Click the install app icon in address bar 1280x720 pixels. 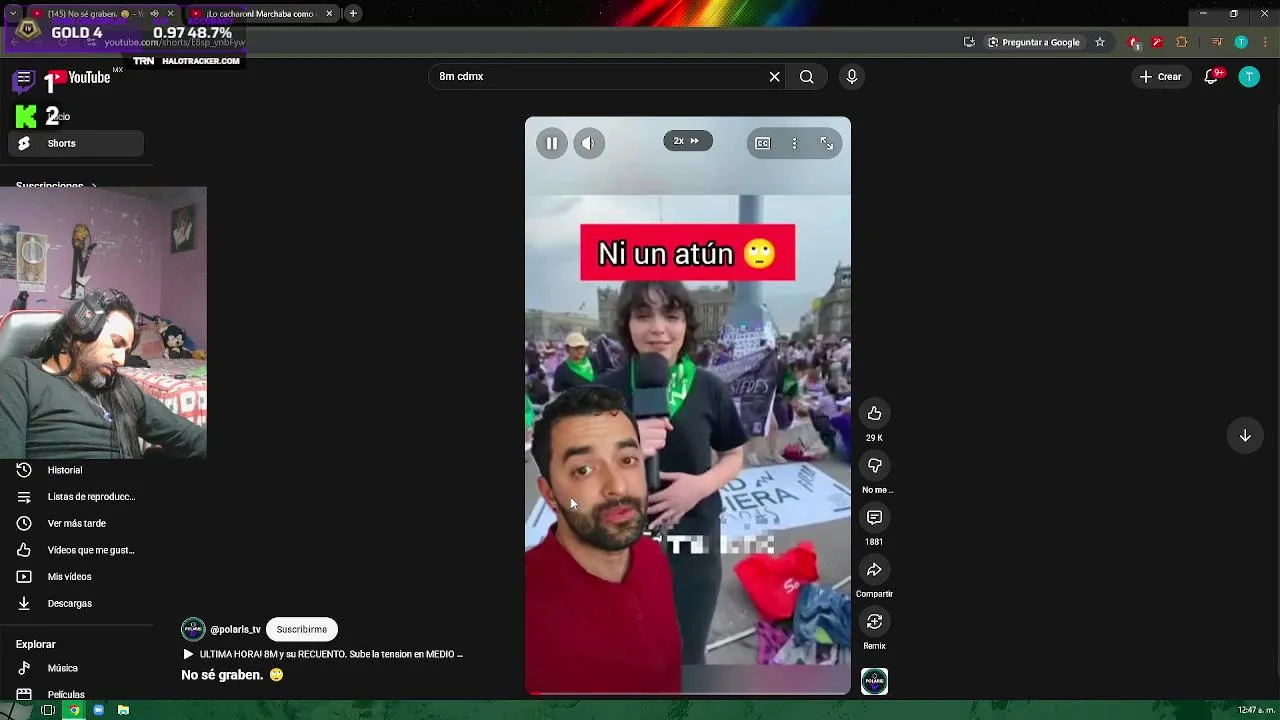[x=969, y=42]
